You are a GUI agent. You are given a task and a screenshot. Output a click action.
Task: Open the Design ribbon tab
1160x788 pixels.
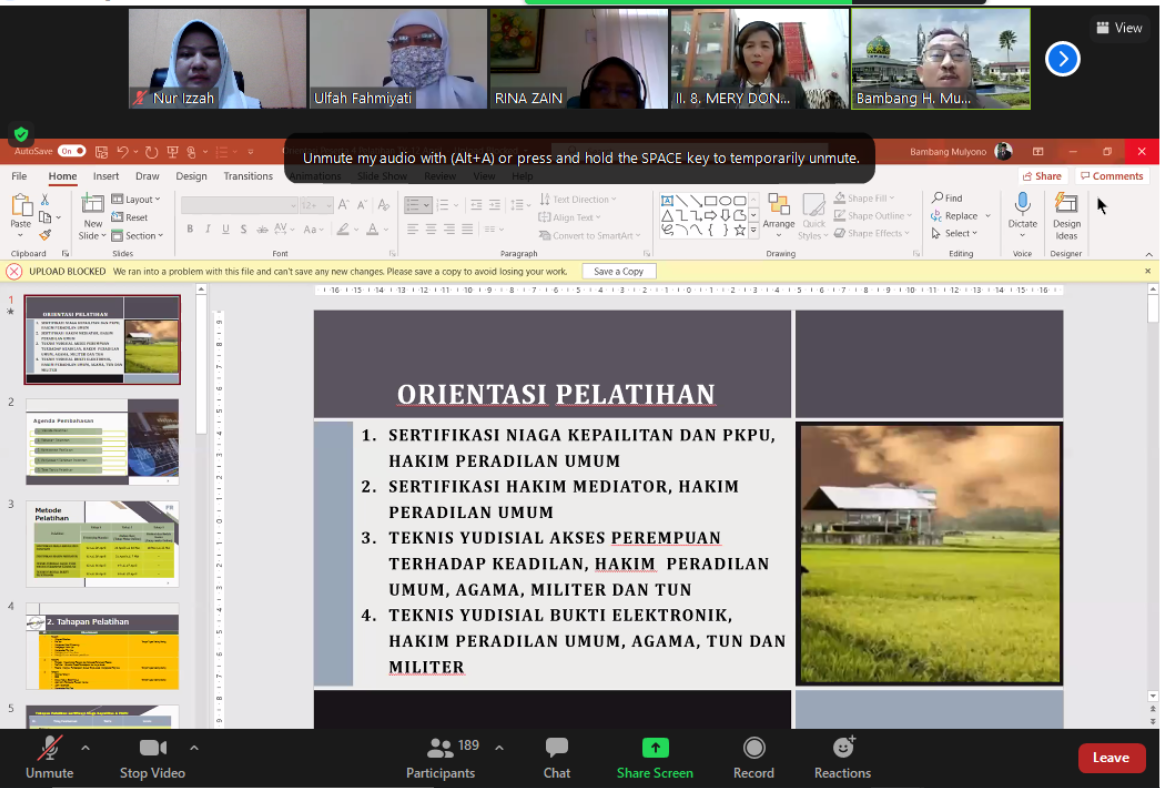pyautogui.click(x=191, y=176)
